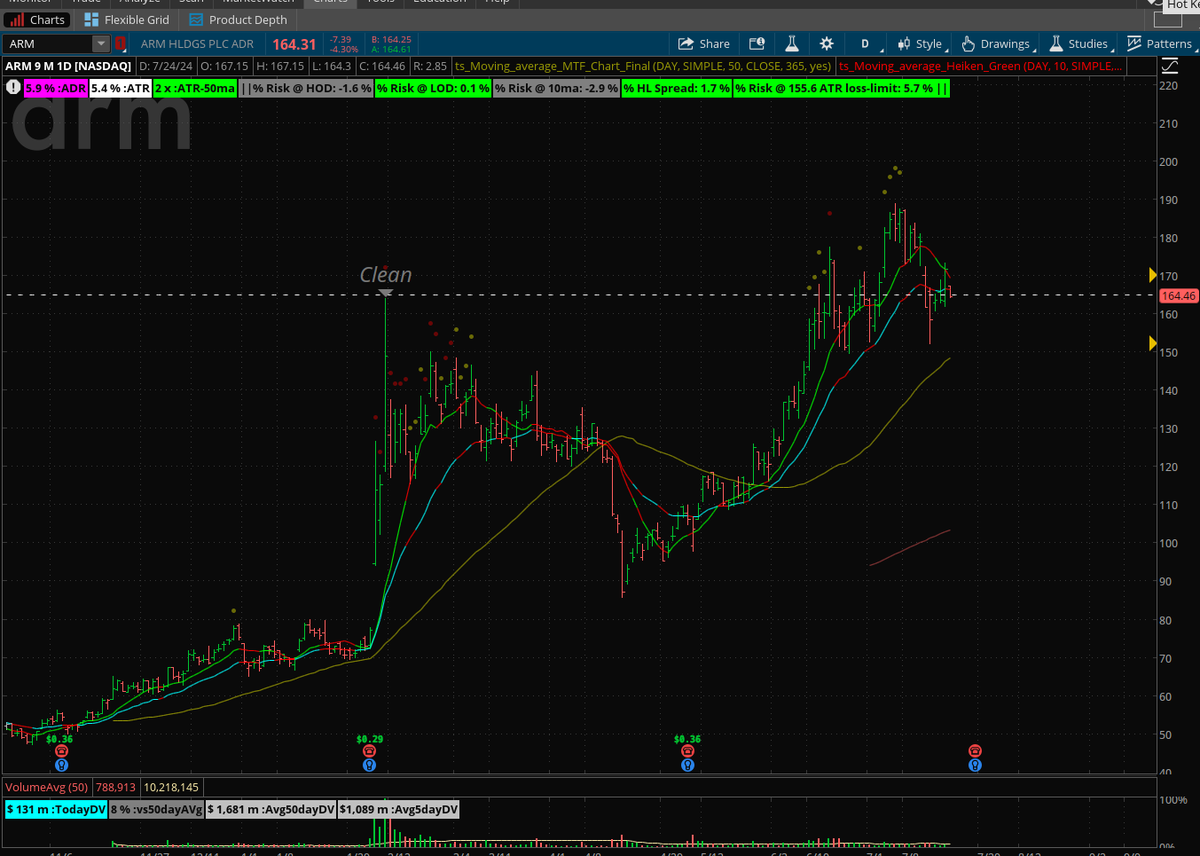
Task: Expand the ARM symbol dropdown arrow
Action: click(101, 44)
